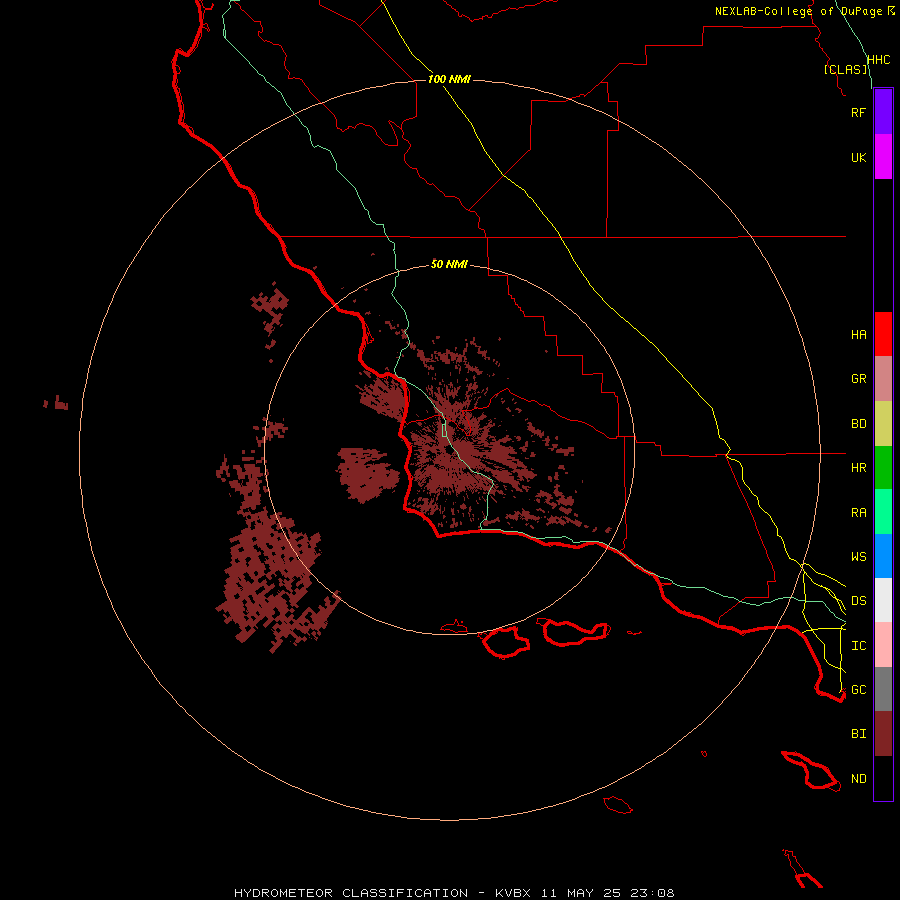Click the 100 NMI range ring label
This screenshot has height=900, width=900.
(449, 79)
